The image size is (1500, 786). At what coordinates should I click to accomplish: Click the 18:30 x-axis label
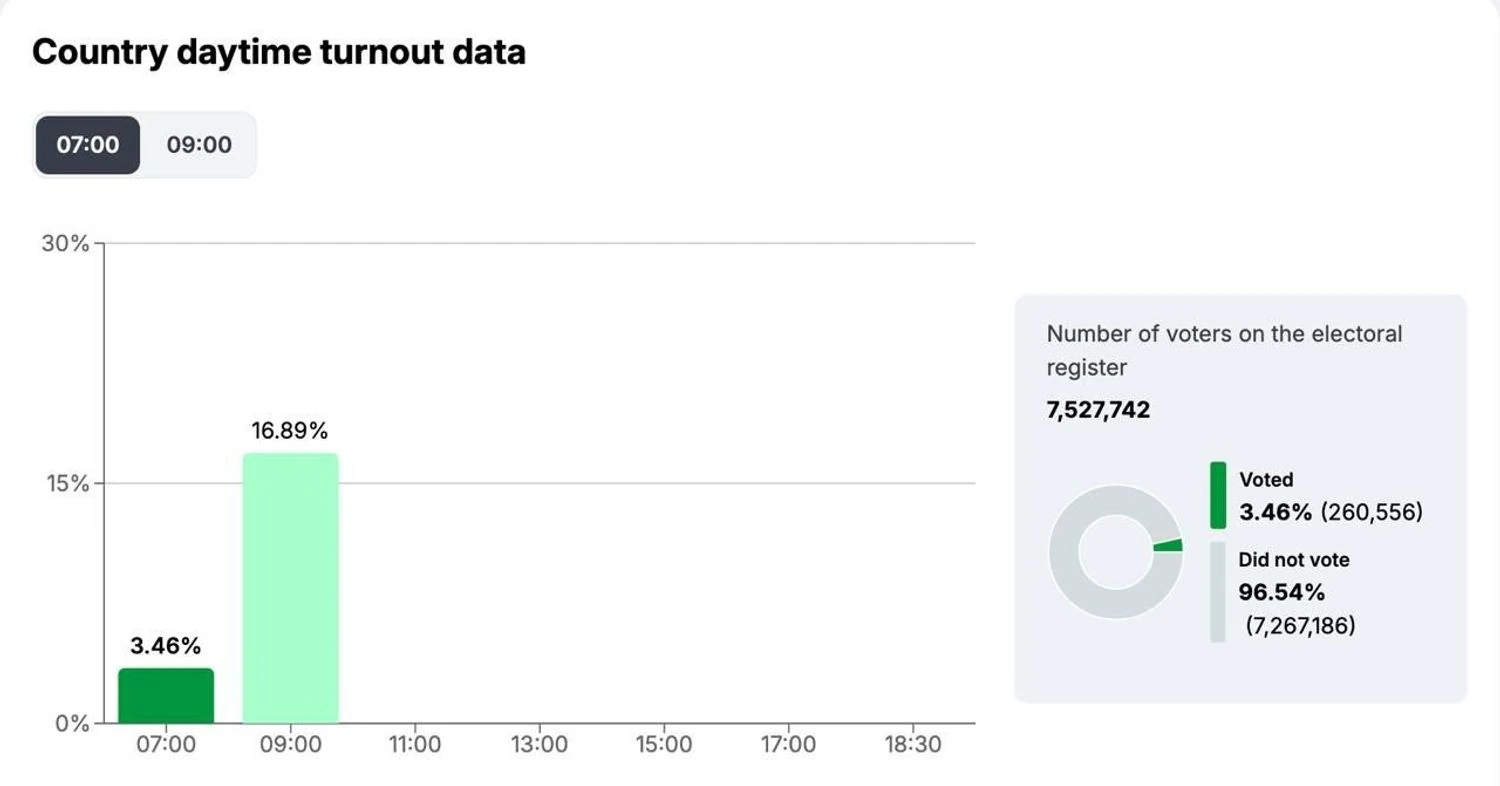913,745
